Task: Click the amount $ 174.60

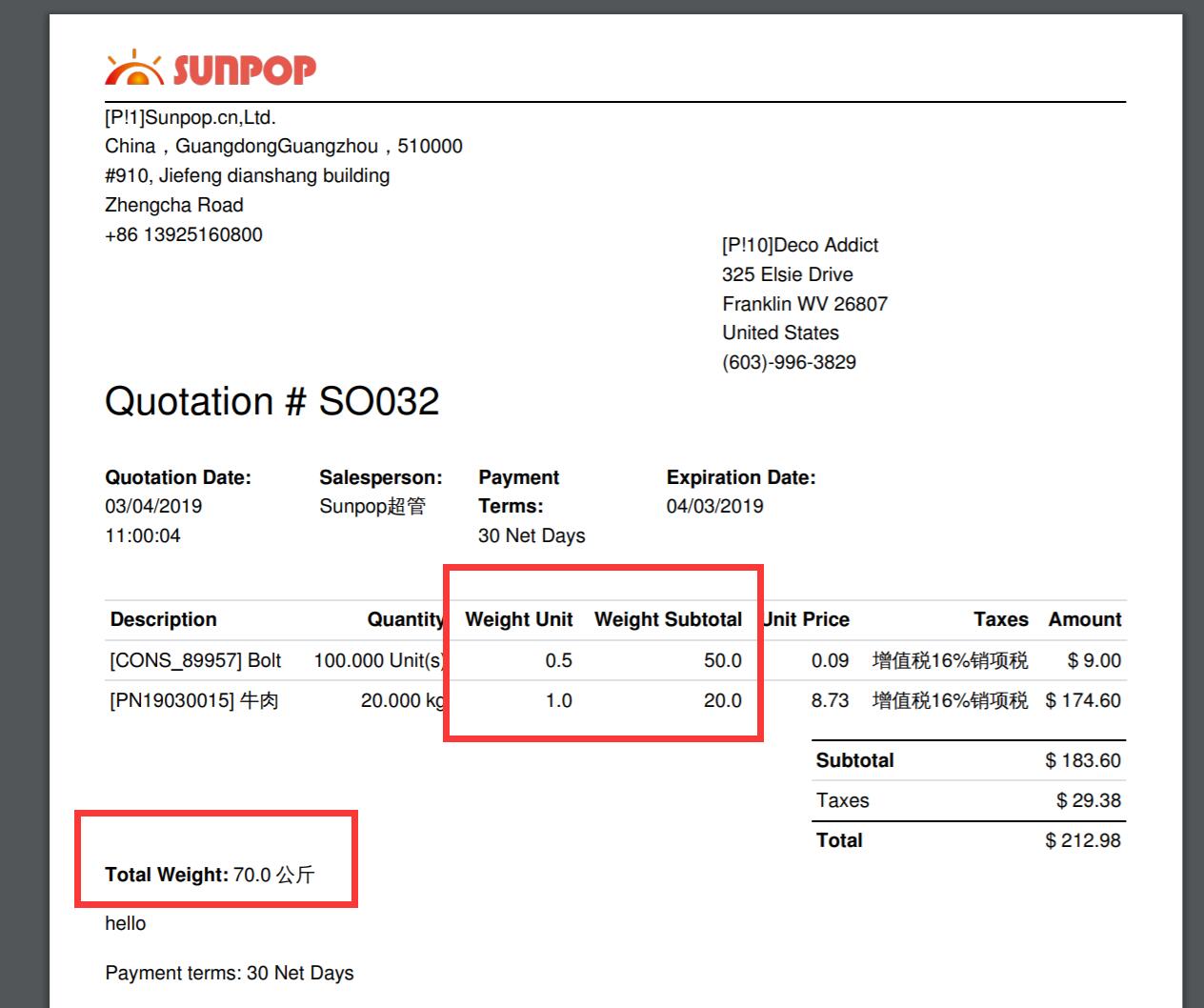Action: click(x=1083, y=700)
